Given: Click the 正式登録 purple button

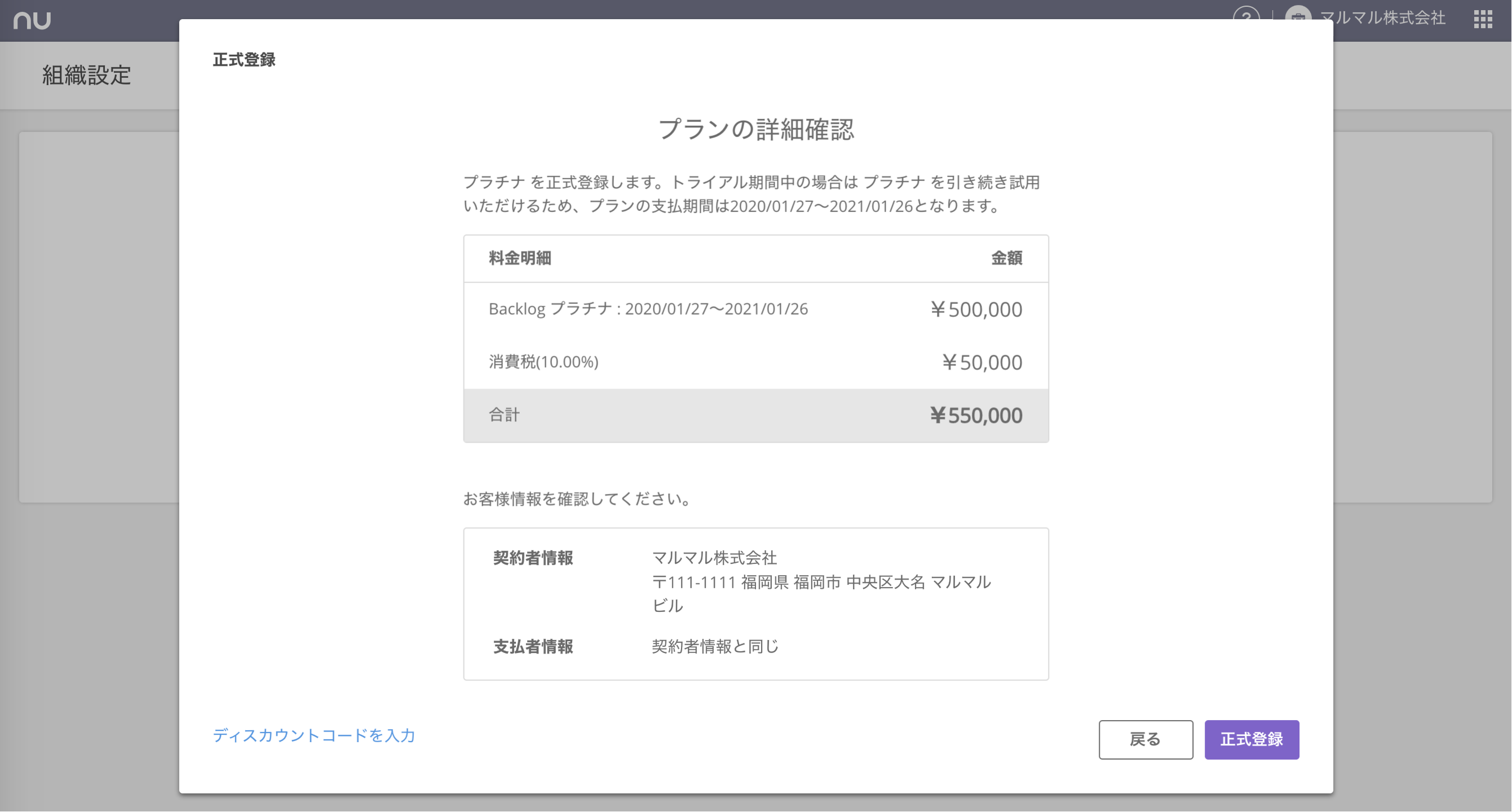Looking at the screenshot, I should pyautogui.click(x=1252, y=739).
